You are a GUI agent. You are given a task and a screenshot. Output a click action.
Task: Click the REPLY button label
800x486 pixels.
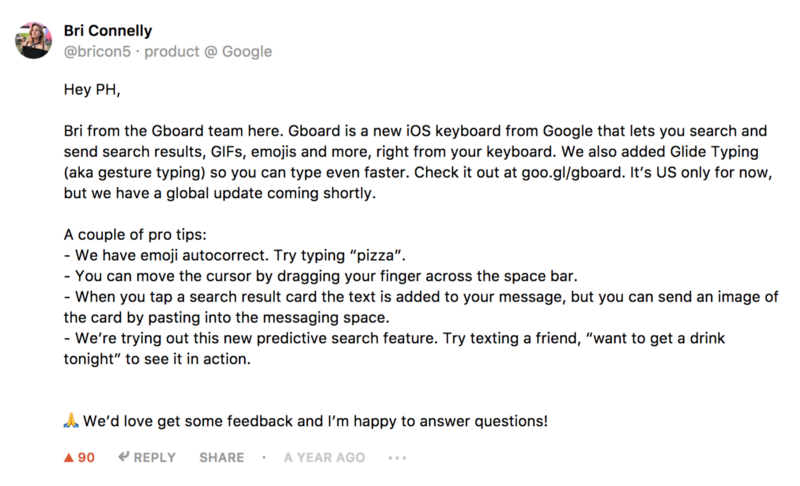(x=155, y=457)
